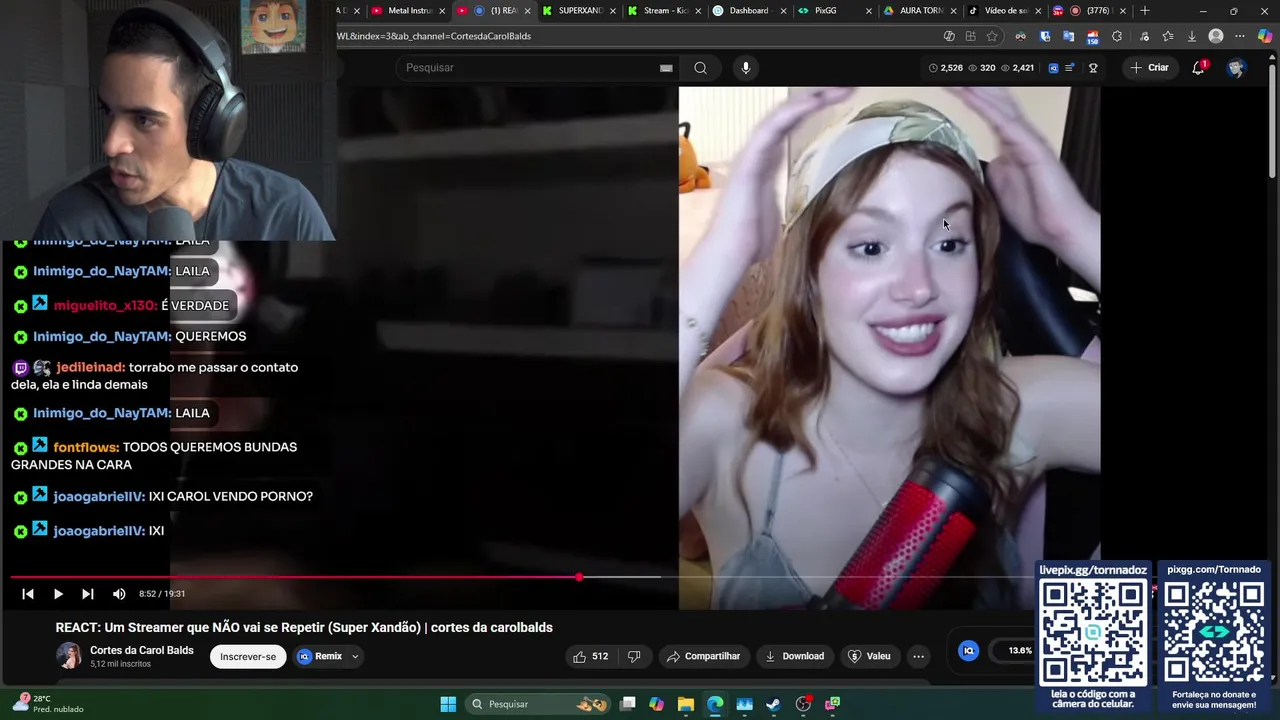Click the browser address bar URL
This screenshot has height=720, width=1280.
pyautogui.click(x=433, y=36)
